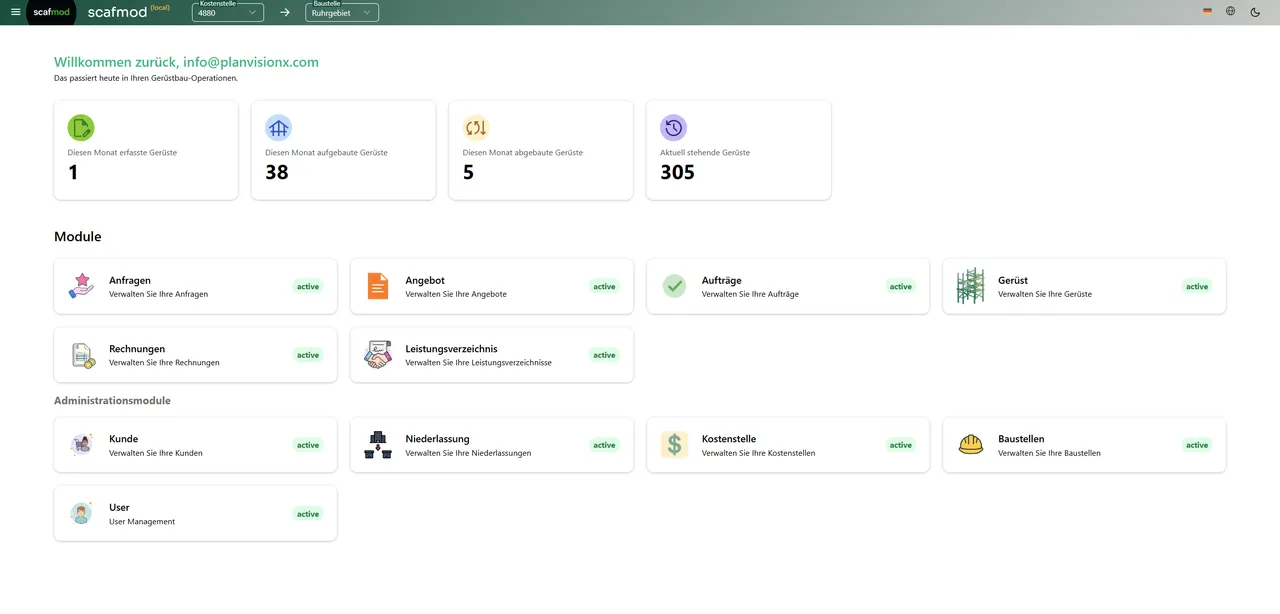1280x614 pixels.
Task: Click the Baustellen hard hat icon
Action: [x=969, y=444]
